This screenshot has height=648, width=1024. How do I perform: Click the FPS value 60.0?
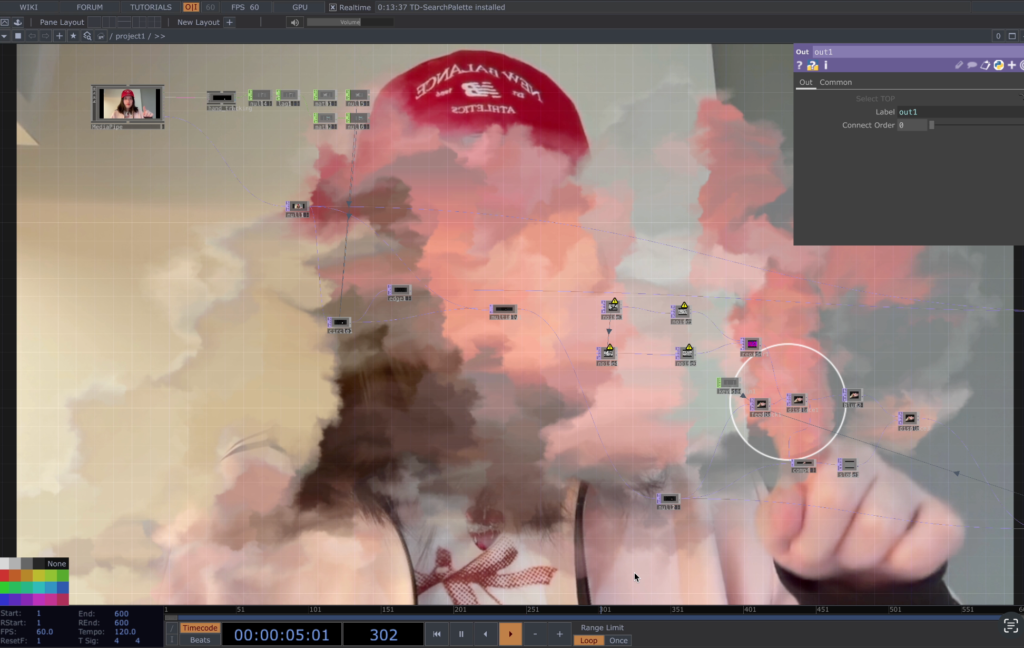pyautogui.click(x=44, y=632)
